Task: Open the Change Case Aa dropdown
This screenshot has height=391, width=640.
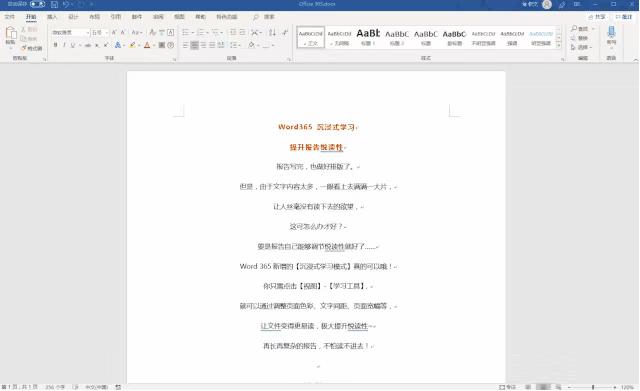Action: [x=137, y=32]
